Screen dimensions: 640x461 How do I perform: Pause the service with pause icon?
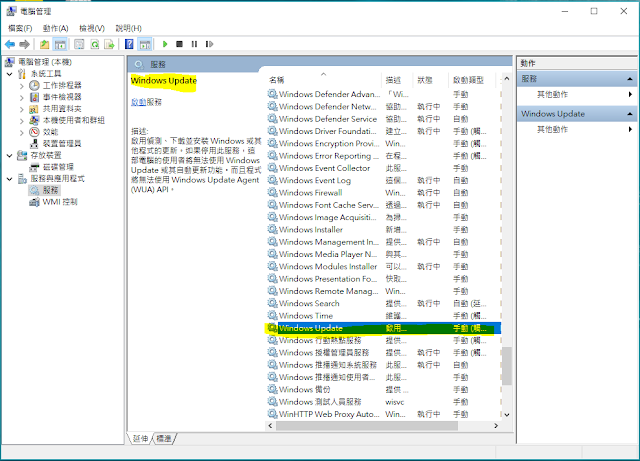[194, 44]
